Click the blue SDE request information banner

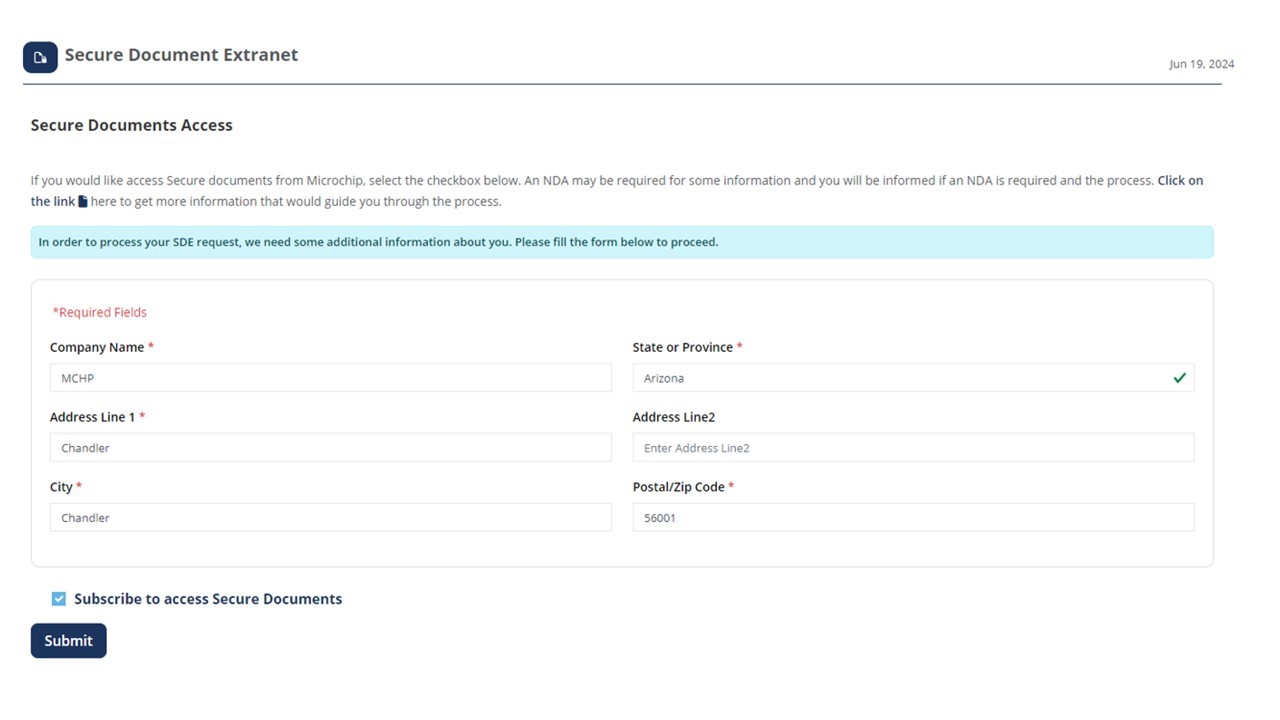click(x=622, y=241)
